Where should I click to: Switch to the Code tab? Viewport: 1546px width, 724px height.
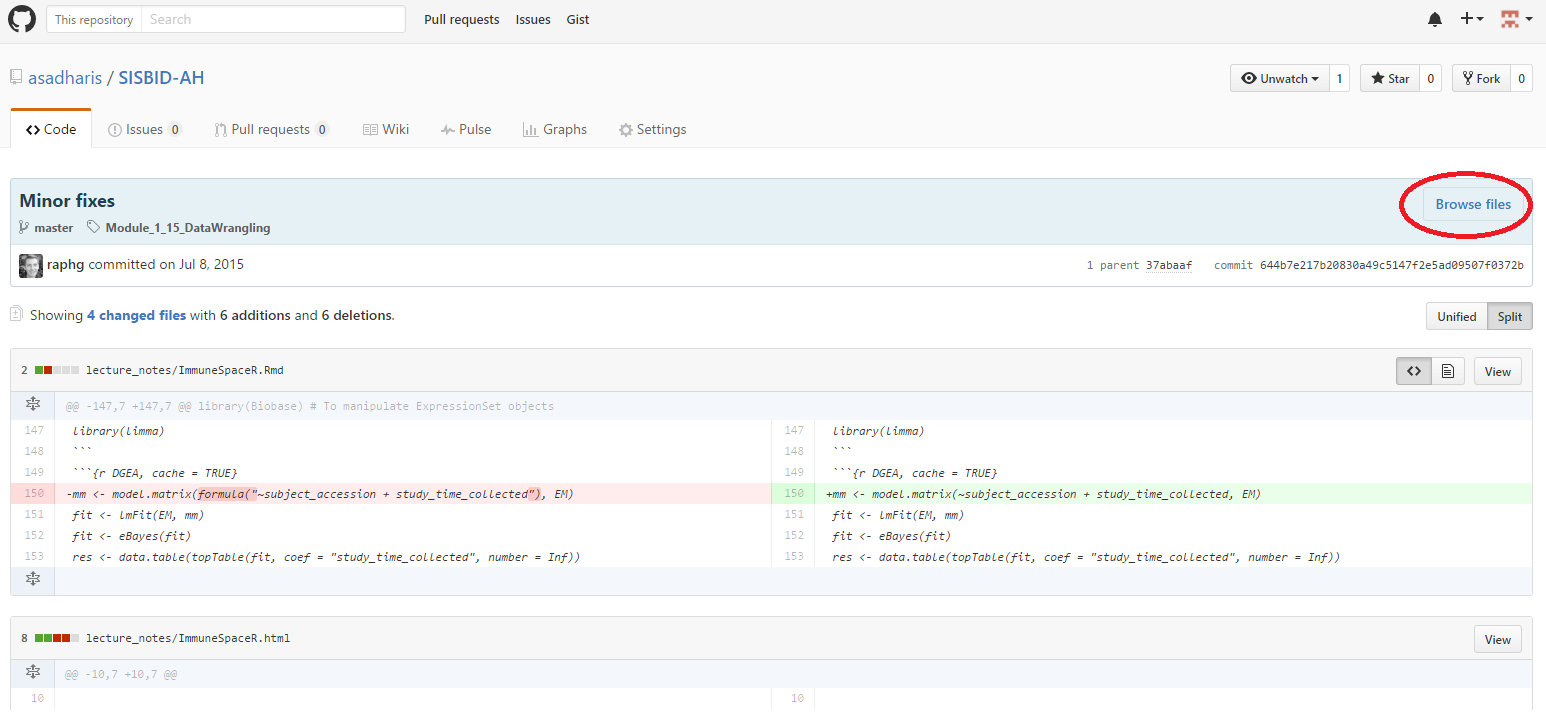pos(51,129)
